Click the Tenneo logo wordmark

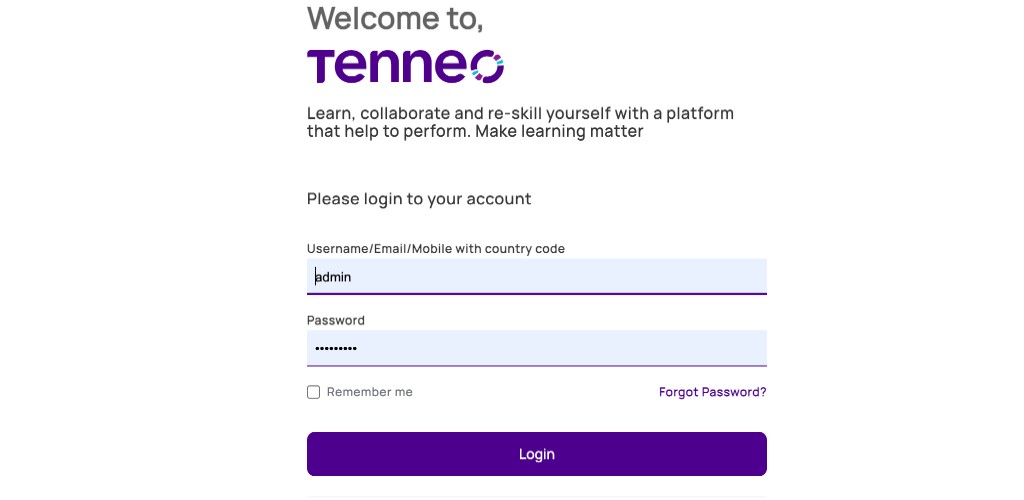405,67
